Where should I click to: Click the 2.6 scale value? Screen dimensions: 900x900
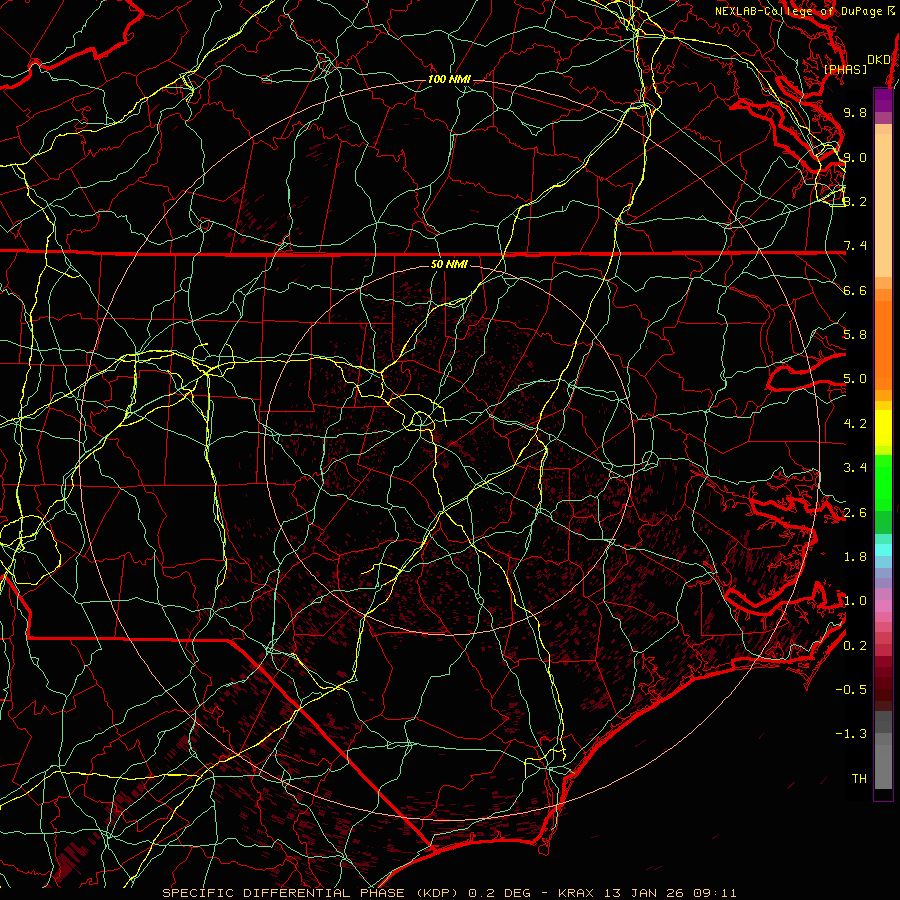(855, 513)
